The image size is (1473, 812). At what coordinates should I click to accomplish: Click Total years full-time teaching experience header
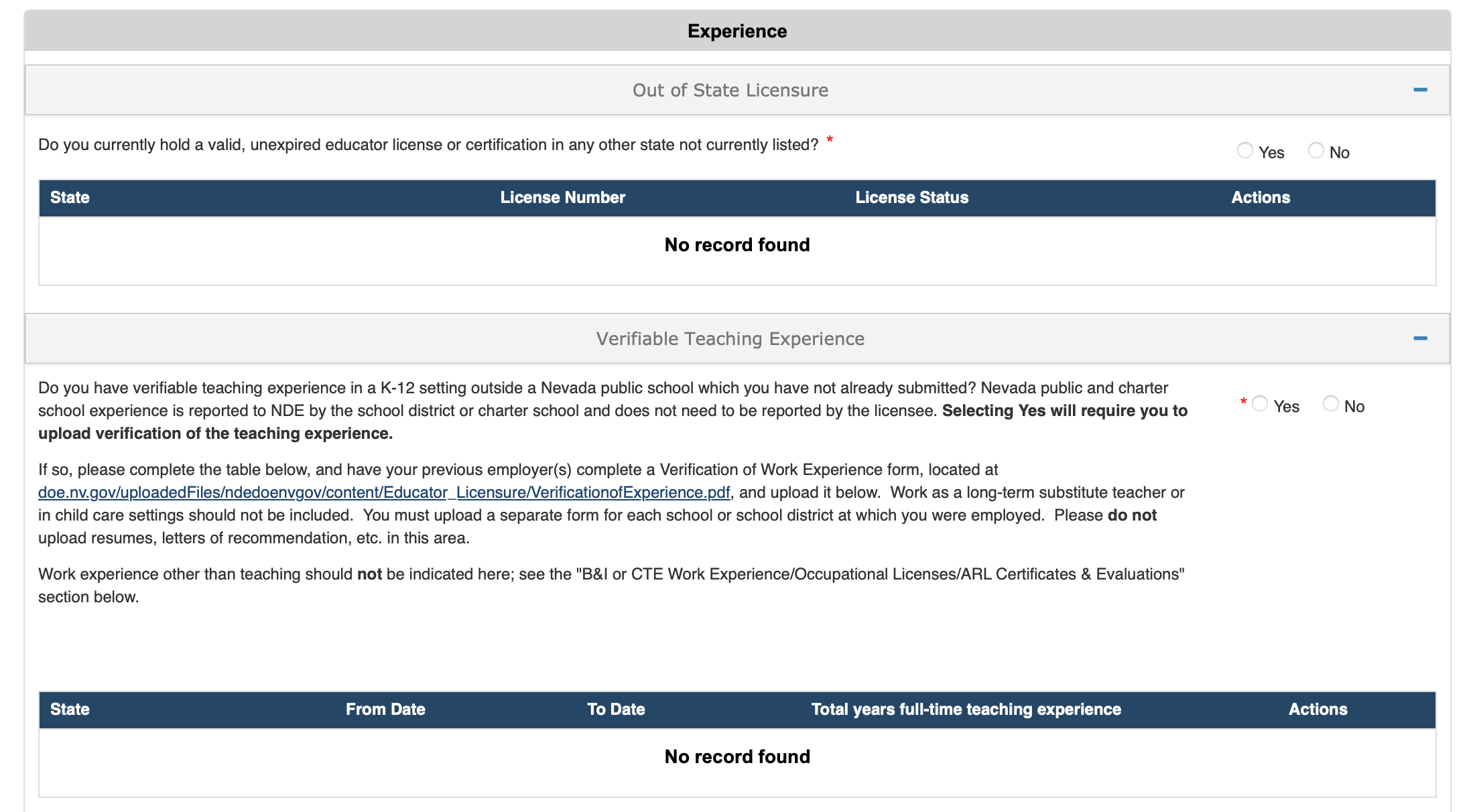pos(966,709)
